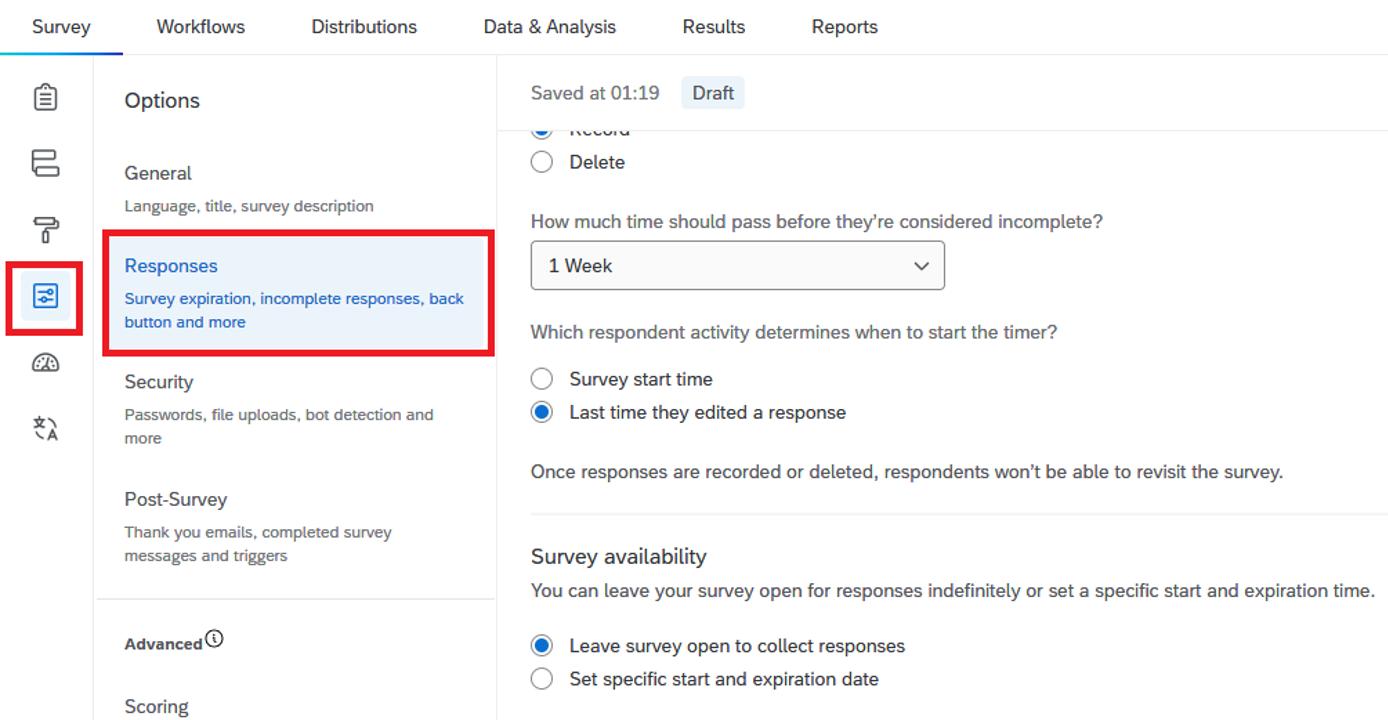Switch to the Data & Analysis tab
This screenshot has width=1388, height=720.
pos(549,27)
